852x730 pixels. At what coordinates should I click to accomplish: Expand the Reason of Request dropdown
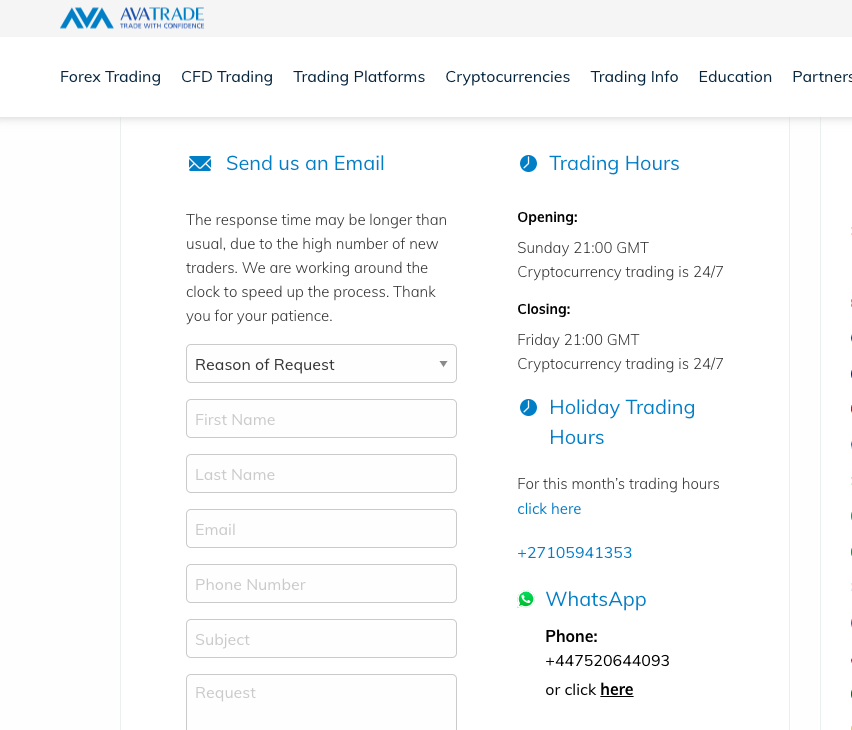321,364
